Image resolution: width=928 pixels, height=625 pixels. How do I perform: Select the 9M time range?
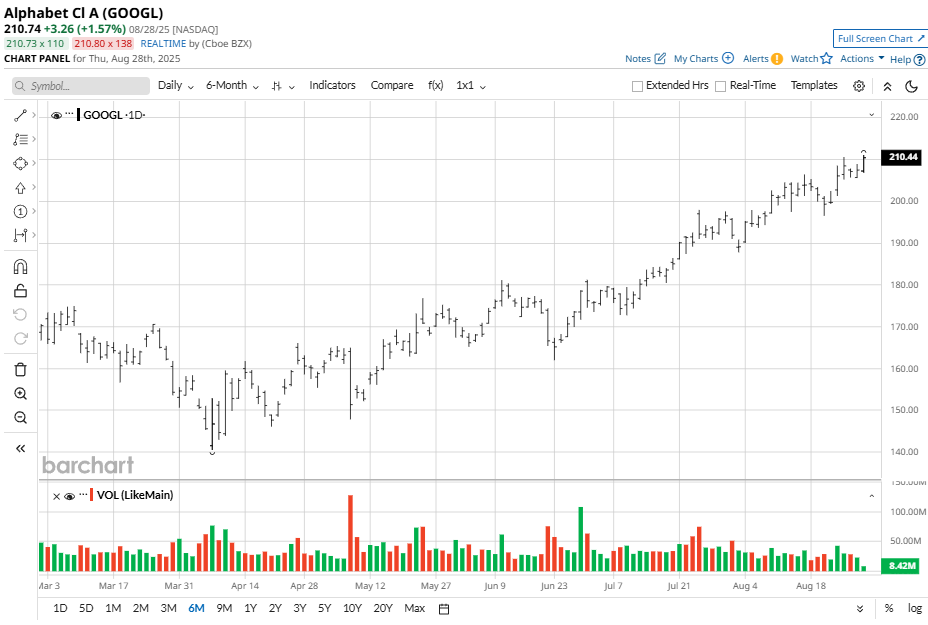(x=224, y=608)
